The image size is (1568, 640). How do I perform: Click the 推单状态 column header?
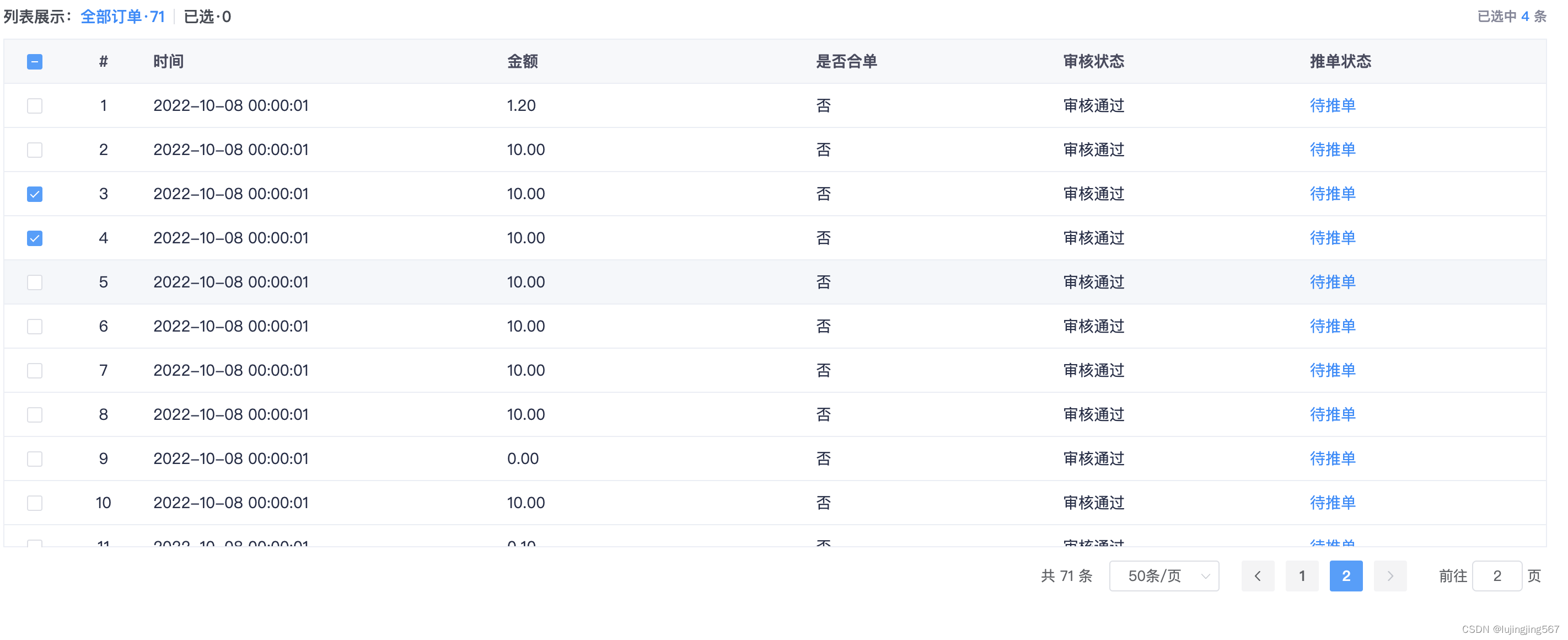[1340, 61]
